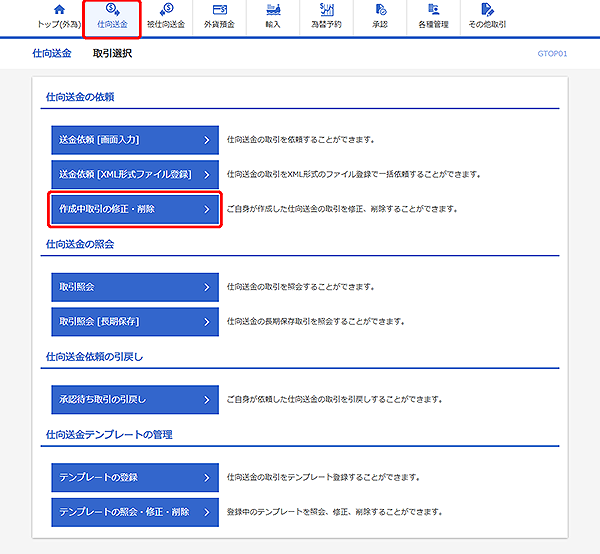
Task: Open the 為替予約 chart icon
Action: click(x=327, y=9)
